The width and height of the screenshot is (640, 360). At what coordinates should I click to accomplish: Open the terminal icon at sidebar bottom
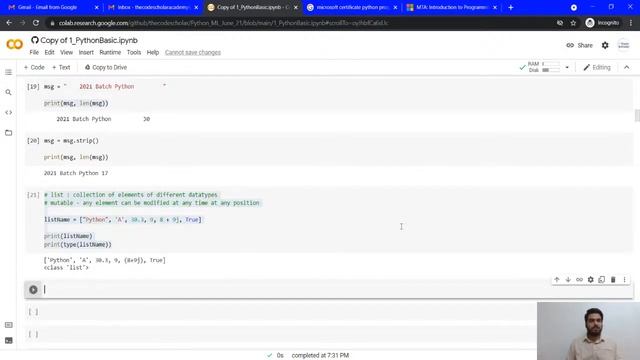[9, 340]
